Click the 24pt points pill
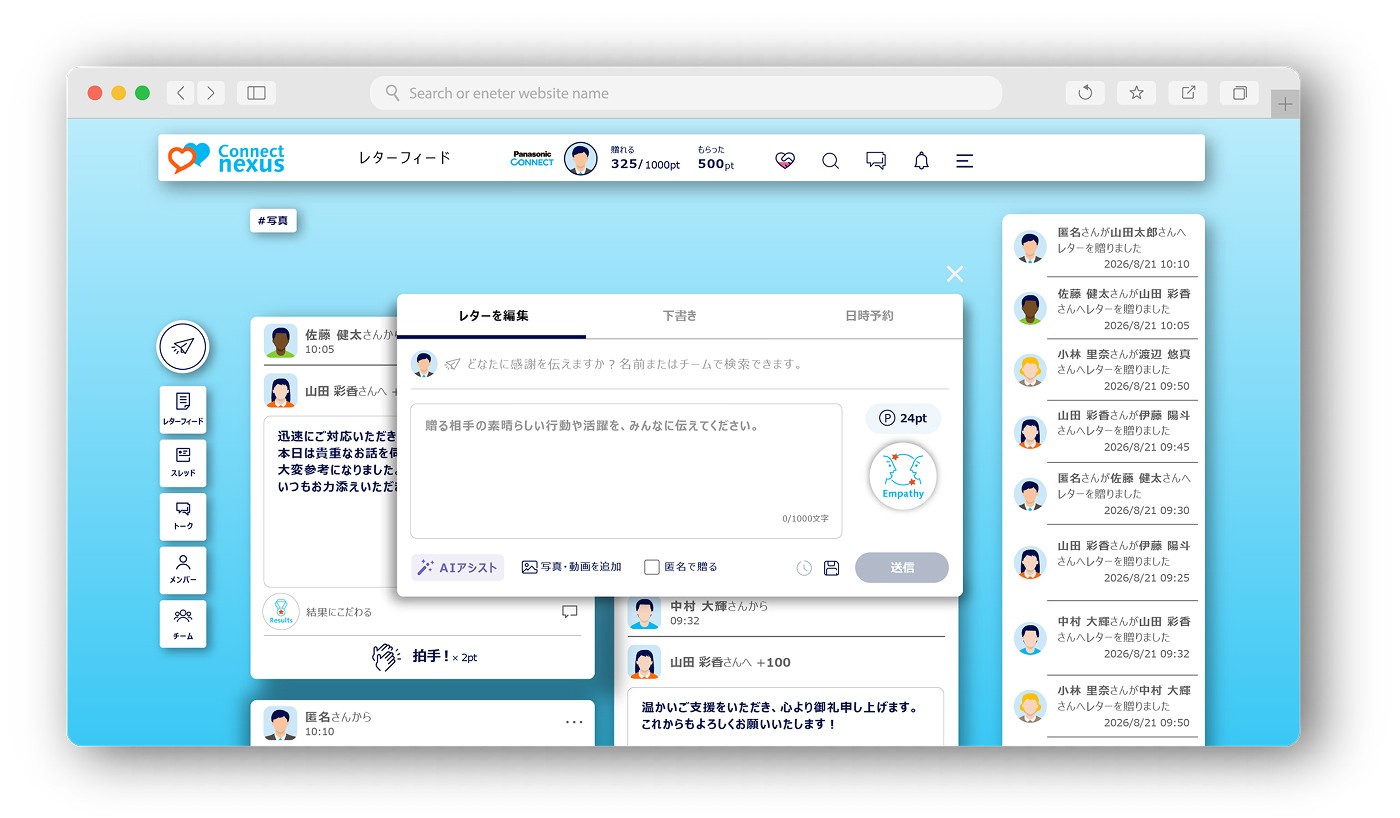This screenshot has width=1400, height=818. tap(903, 418)
